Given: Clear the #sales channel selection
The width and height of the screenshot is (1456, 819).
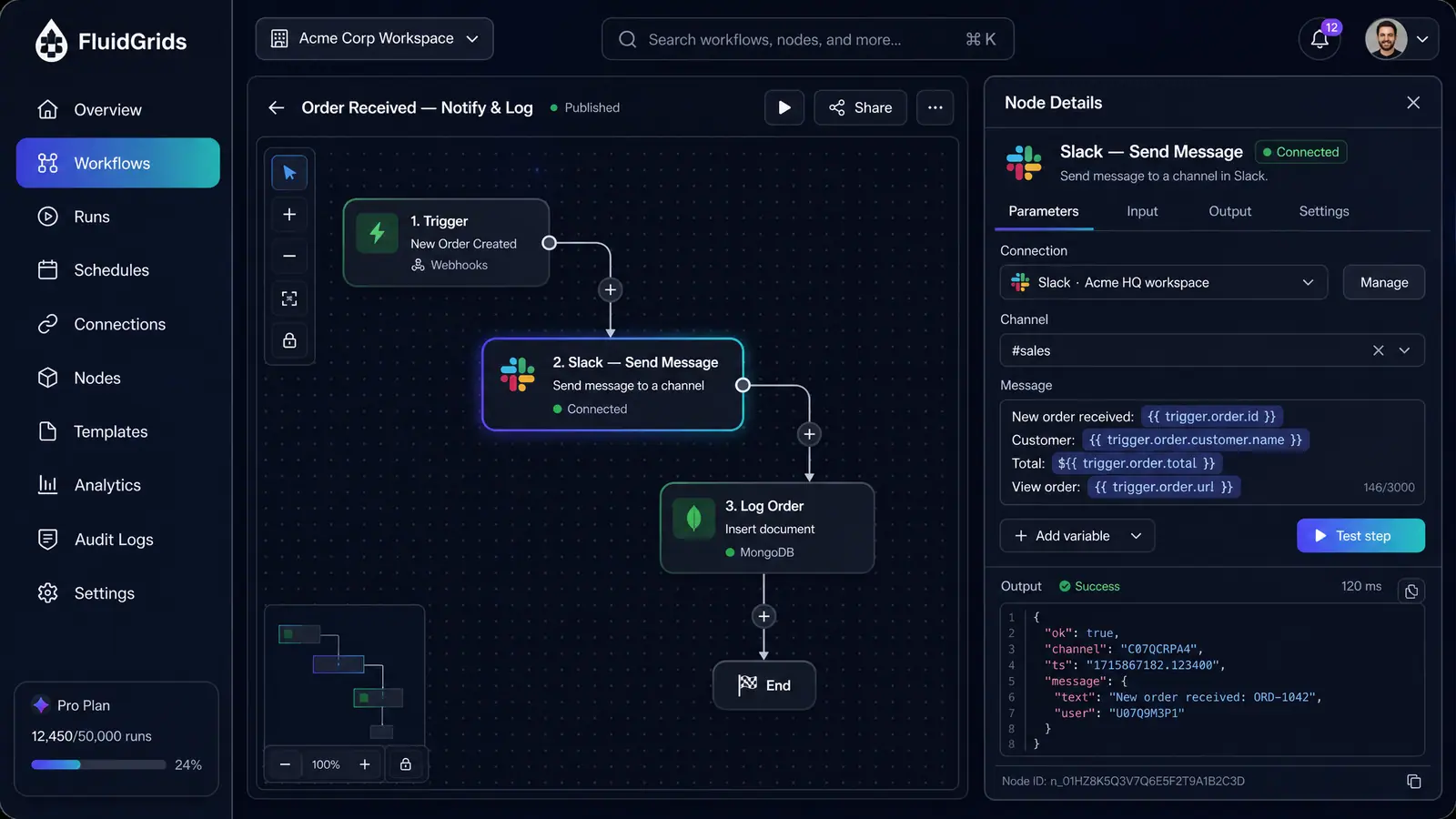Looking at the screenshot, I should 1379,350.
